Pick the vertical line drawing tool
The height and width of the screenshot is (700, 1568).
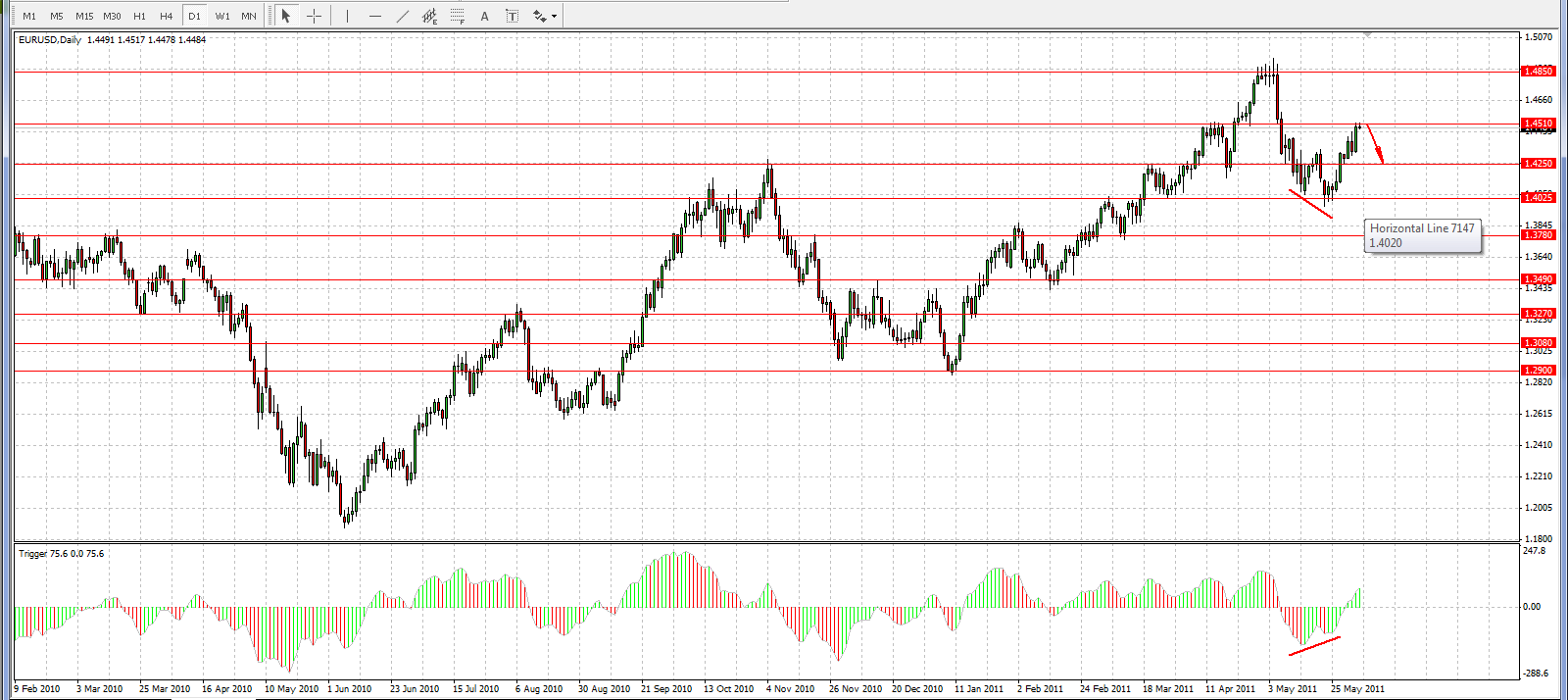pyautogui.click(x=347, y=16)
